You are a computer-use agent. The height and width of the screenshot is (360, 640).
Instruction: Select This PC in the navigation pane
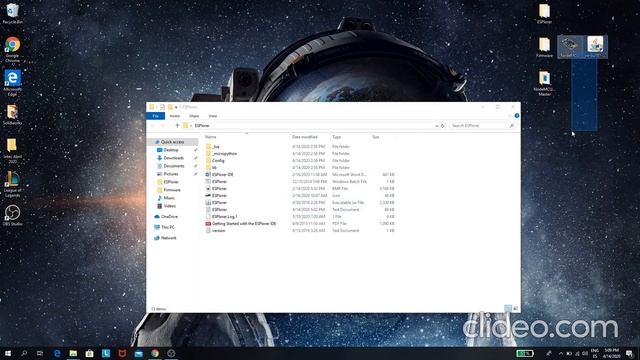pyautogui.click(x=168, y=227)
